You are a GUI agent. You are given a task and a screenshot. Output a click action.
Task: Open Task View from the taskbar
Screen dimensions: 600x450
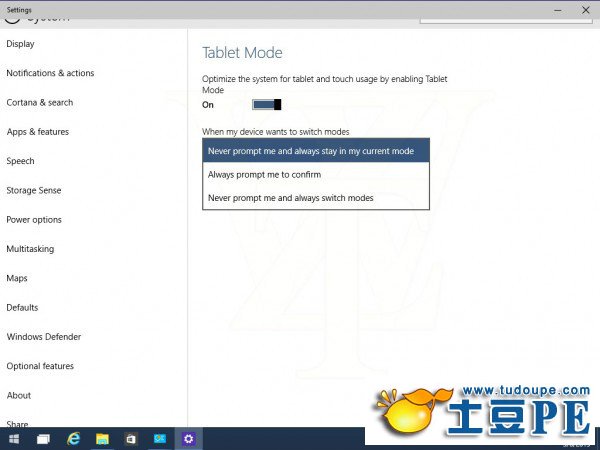click(x=43, y=439)
